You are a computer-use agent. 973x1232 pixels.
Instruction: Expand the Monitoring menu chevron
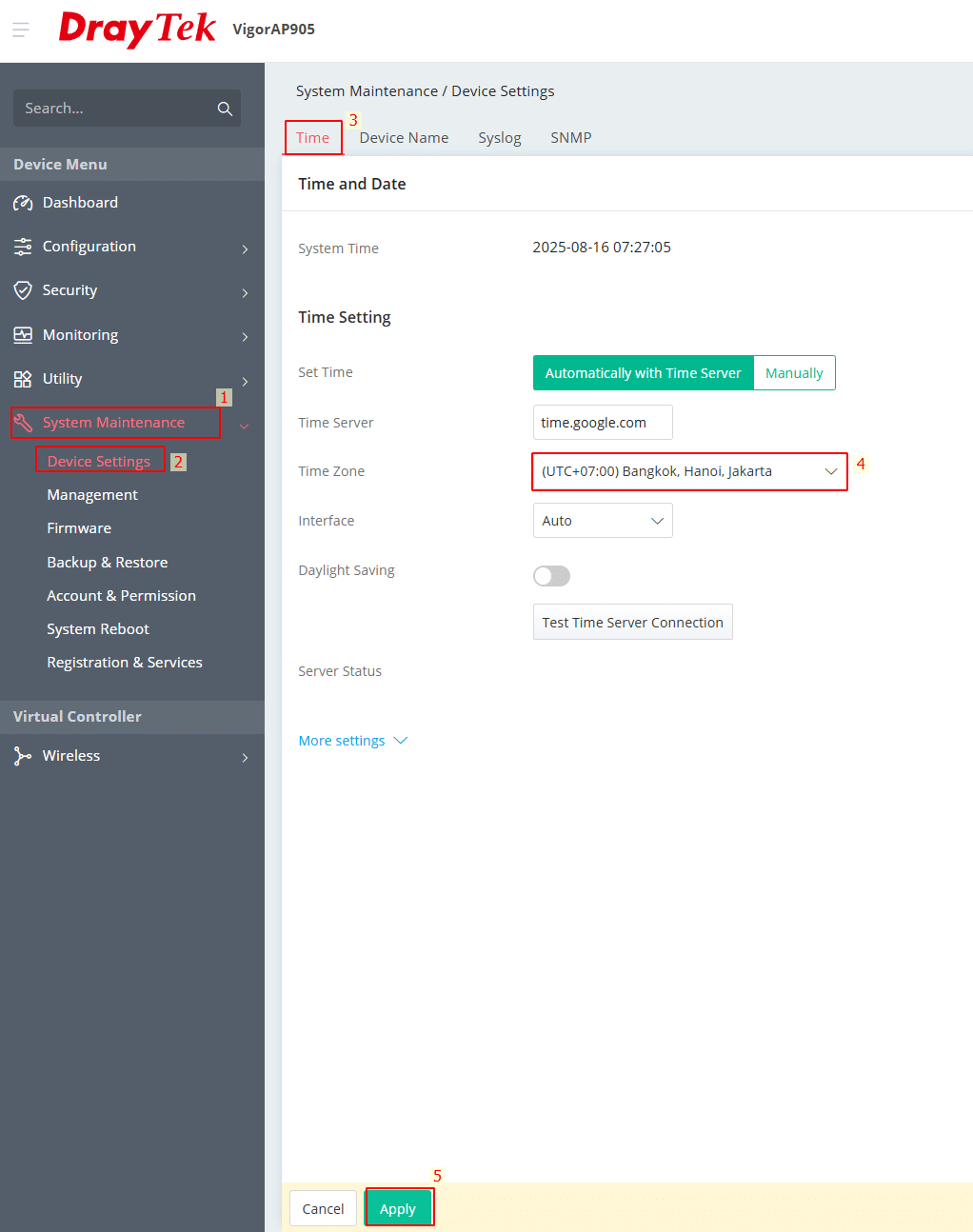pyautogui.click(x=245, y=337)
